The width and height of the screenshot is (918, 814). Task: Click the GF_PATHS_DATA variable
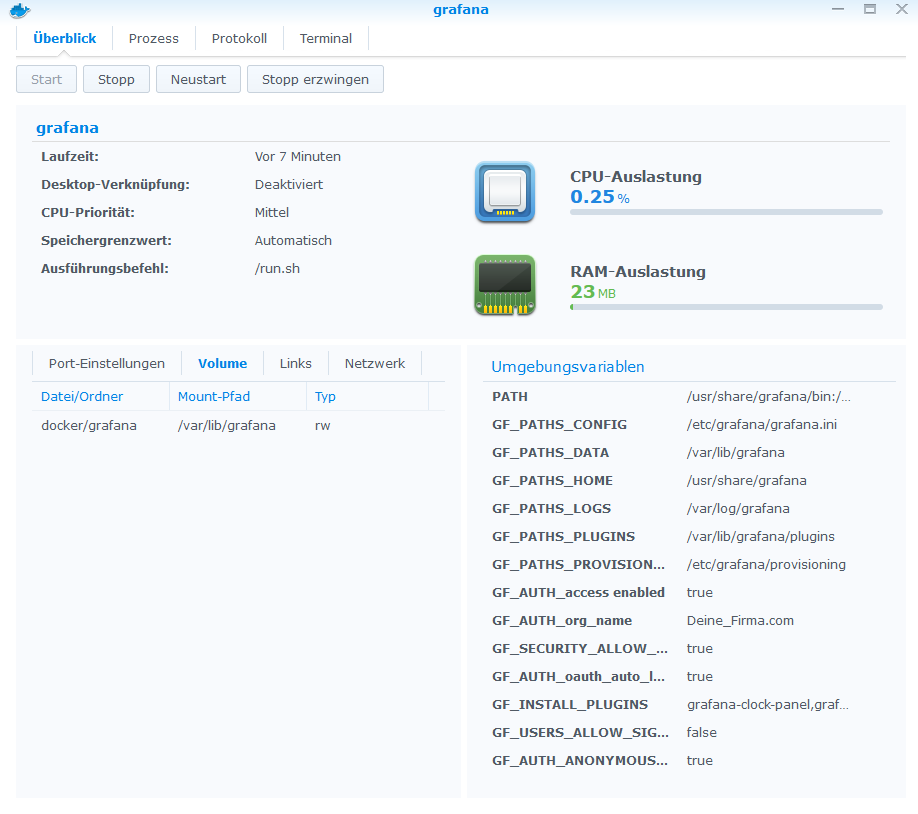550,453
